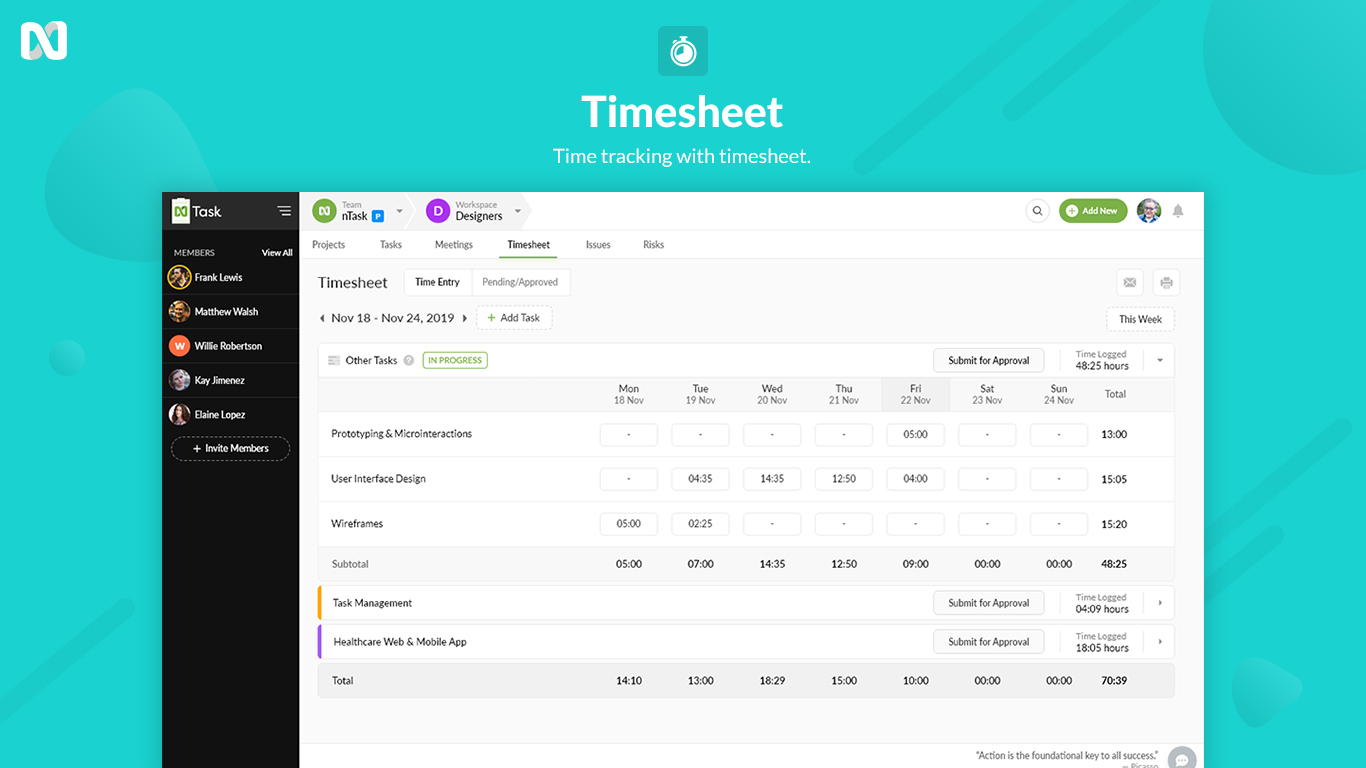Screen dimensions: 1366x768
Task: Switch to the Tasks tab
Action: click(391, 245)
